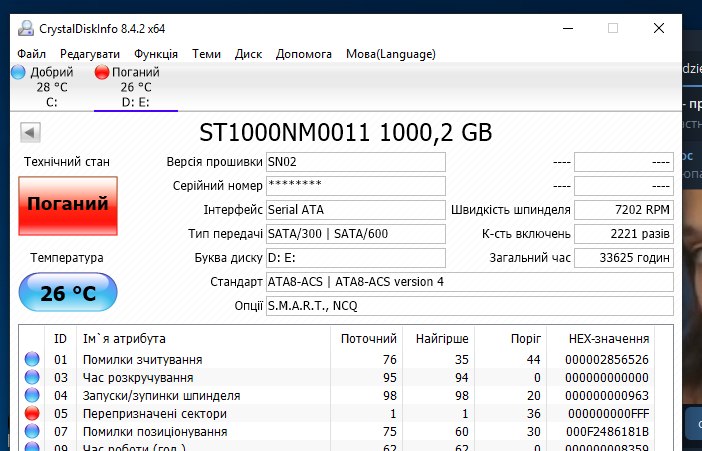Screen dimensions: 702x451
Task: Click the SATA/300 | SATA/600 transfer mode field
Action: pos(356,234)
